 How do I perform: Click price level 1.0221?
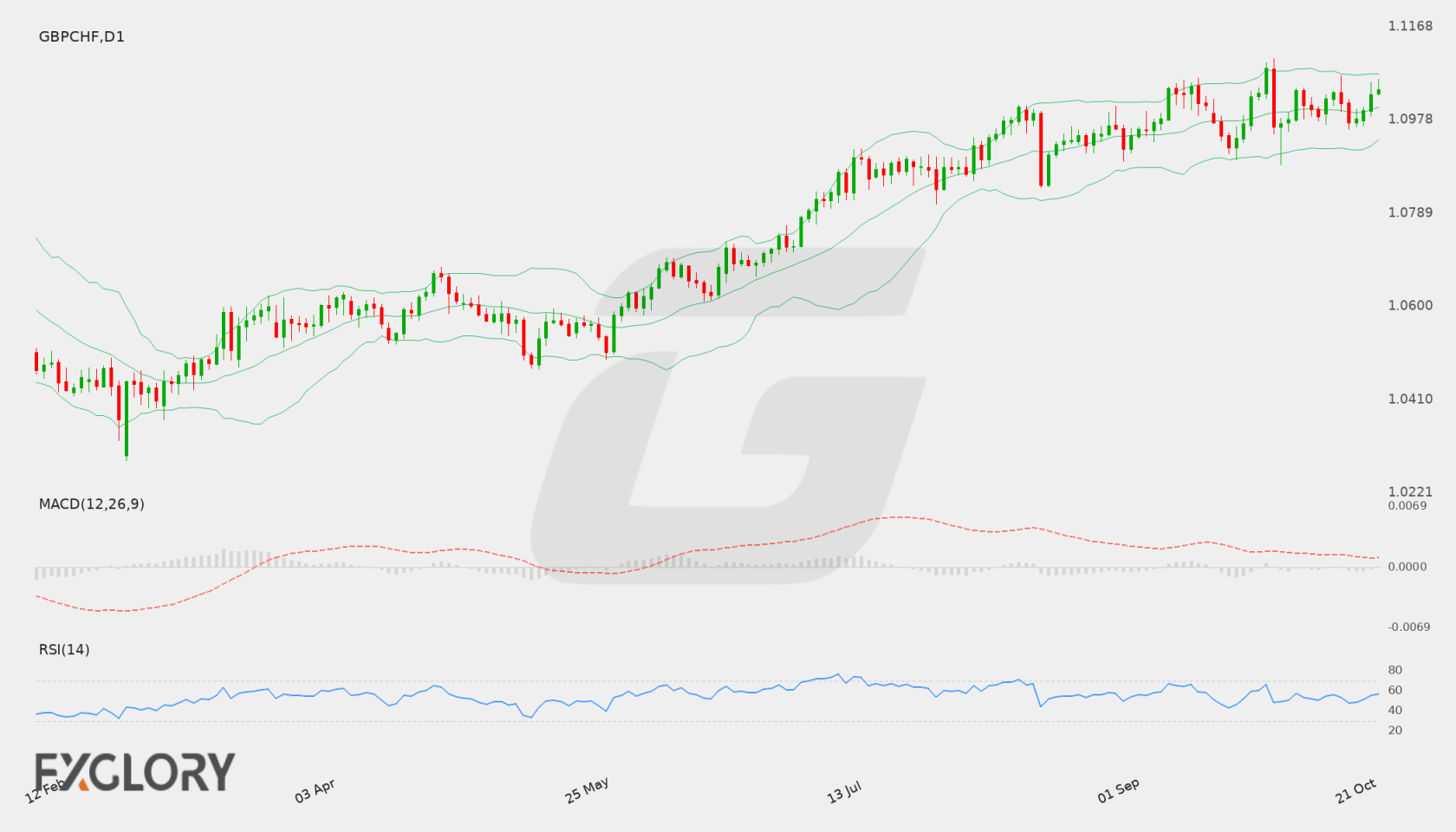tap(1410, 491)
